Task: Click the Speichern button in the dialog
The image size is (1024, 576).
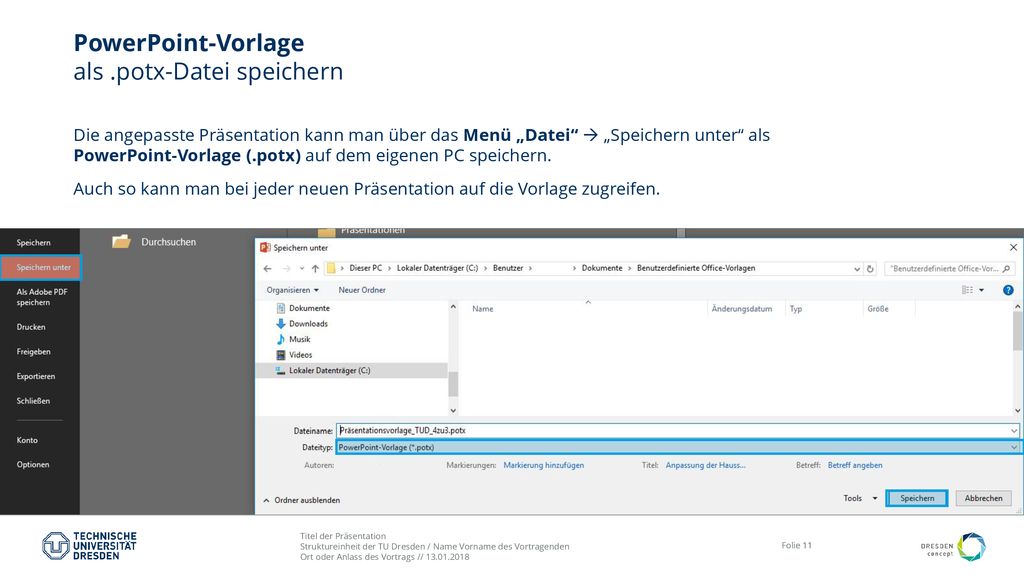Action: (917, 498)
